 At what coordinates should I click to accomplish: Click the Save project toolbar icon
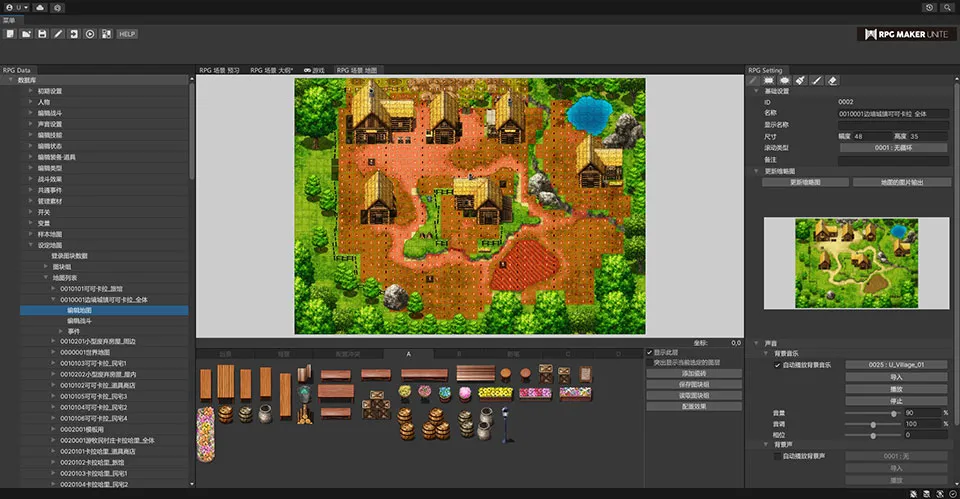tap(42, 34)
